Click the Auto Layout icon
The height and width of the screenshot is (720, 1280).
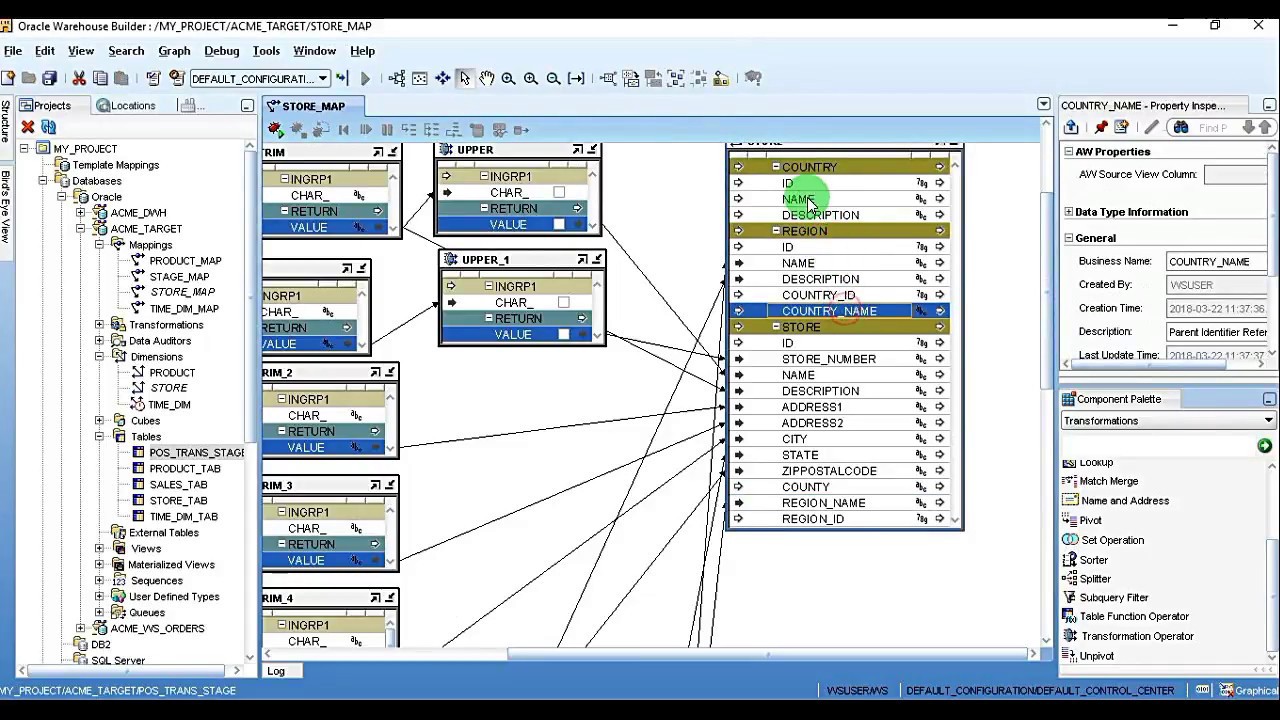tap(397, 78)
